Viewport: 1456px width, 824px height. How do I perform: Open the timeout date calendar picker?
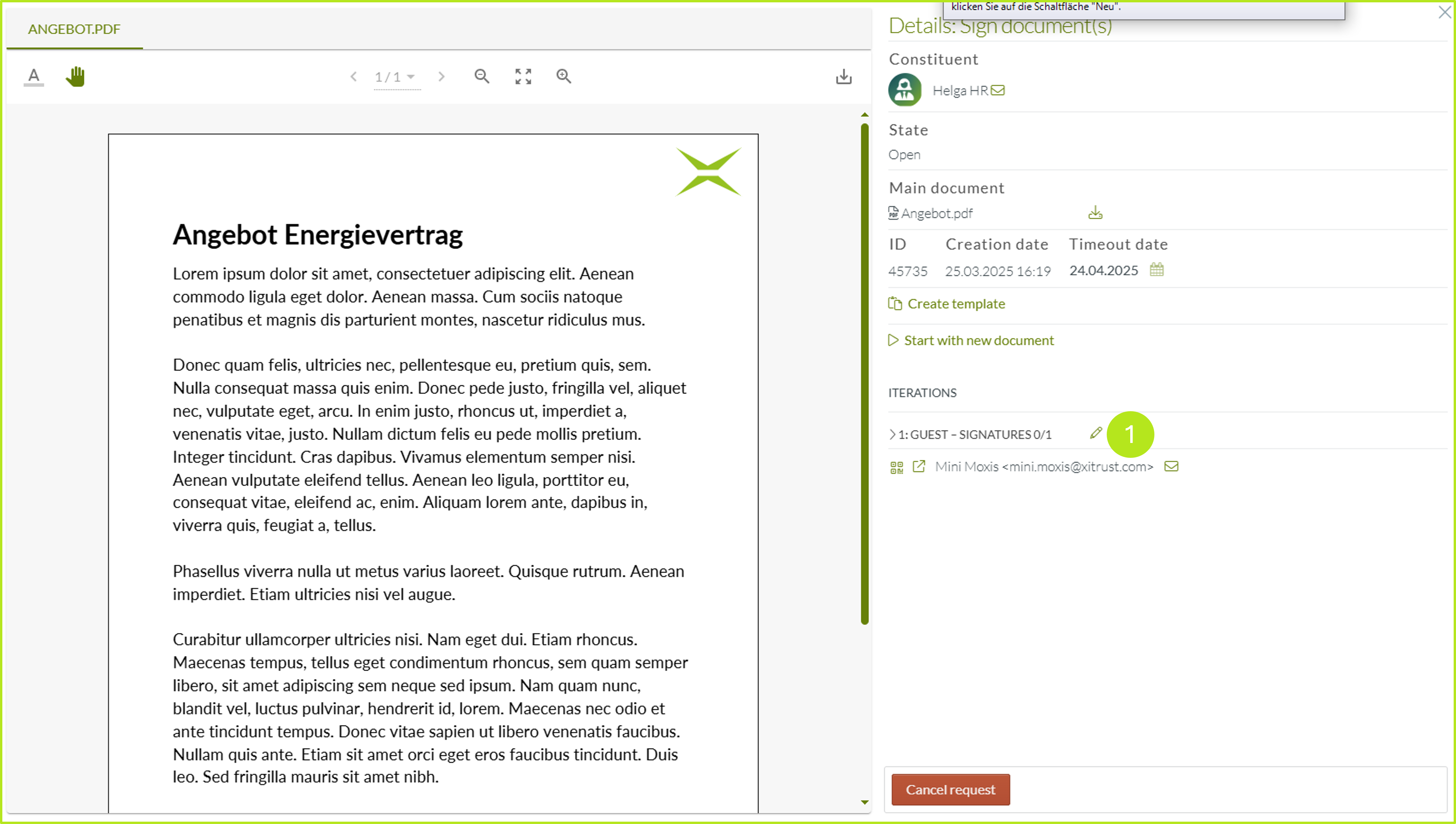(x=1156, y=269)
